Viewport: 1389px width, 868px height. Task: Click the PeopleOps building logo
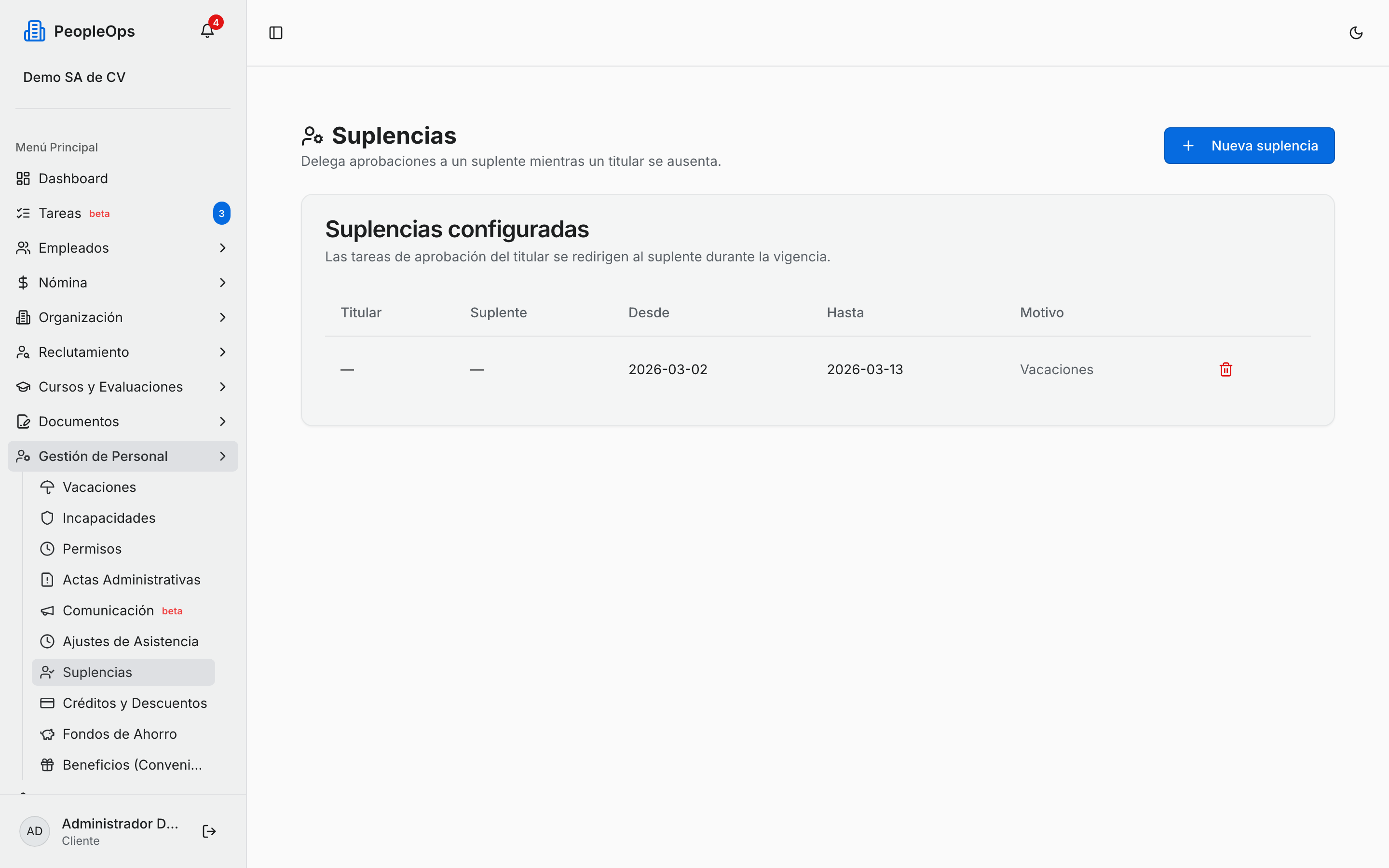coord(34,31)
